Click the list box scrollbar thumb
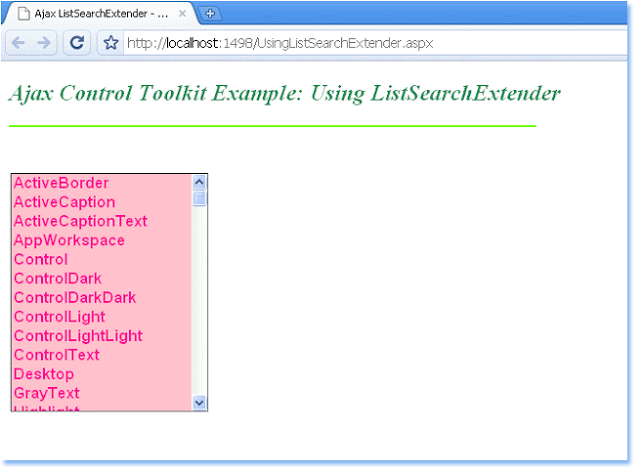Image resolution: width=640 pixels, height=470 pixels. (199, 198)
